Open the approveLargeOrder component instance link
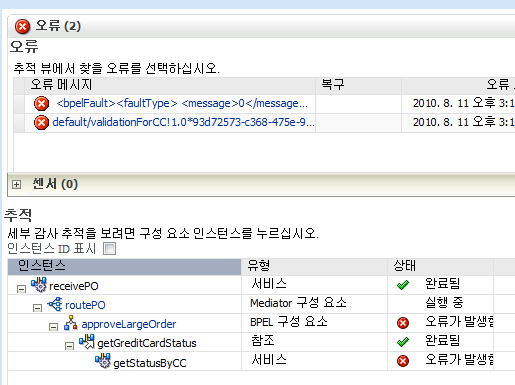515x385 pixels. click(x=129, y=324)
